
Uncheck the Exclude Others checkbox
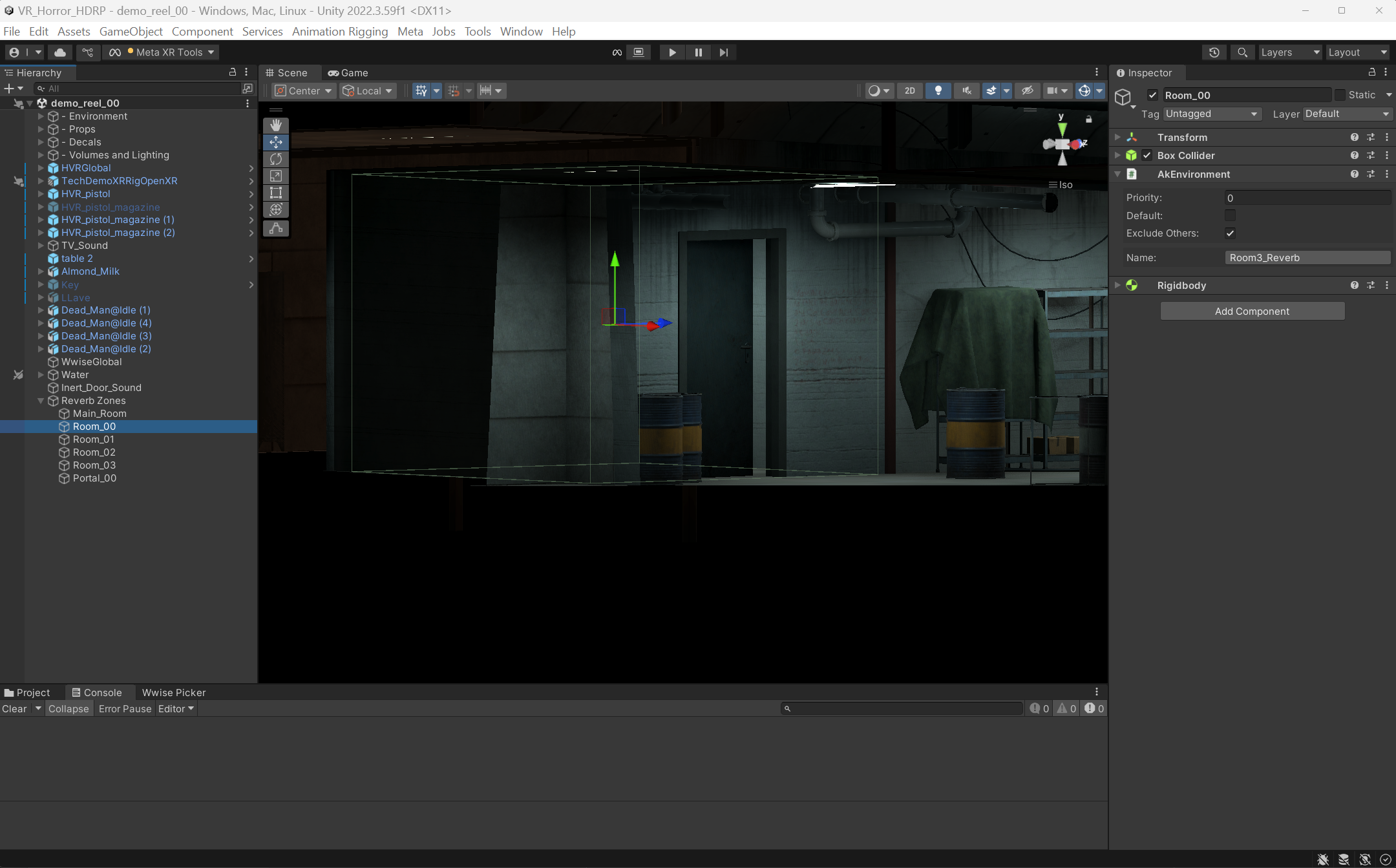tap(1230, 233)
